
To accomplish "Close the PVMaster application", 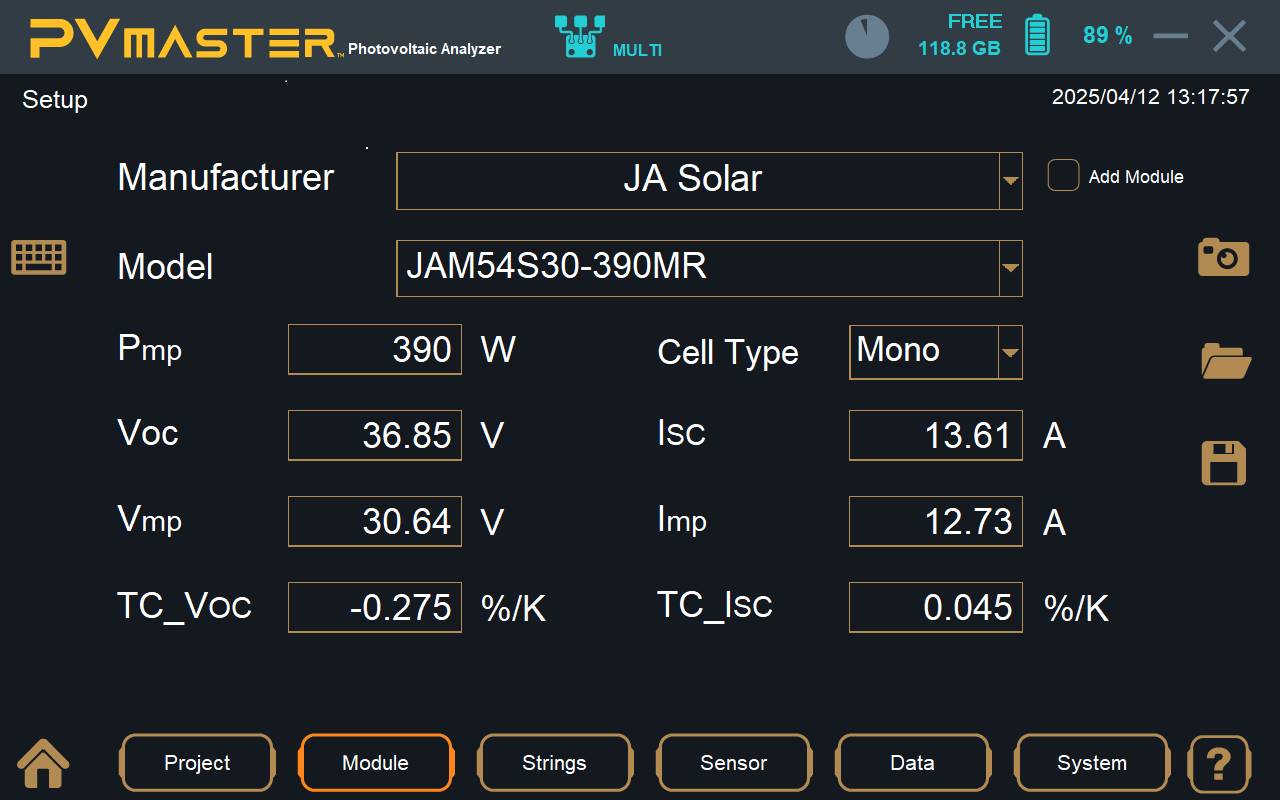I will (1230, 36).
